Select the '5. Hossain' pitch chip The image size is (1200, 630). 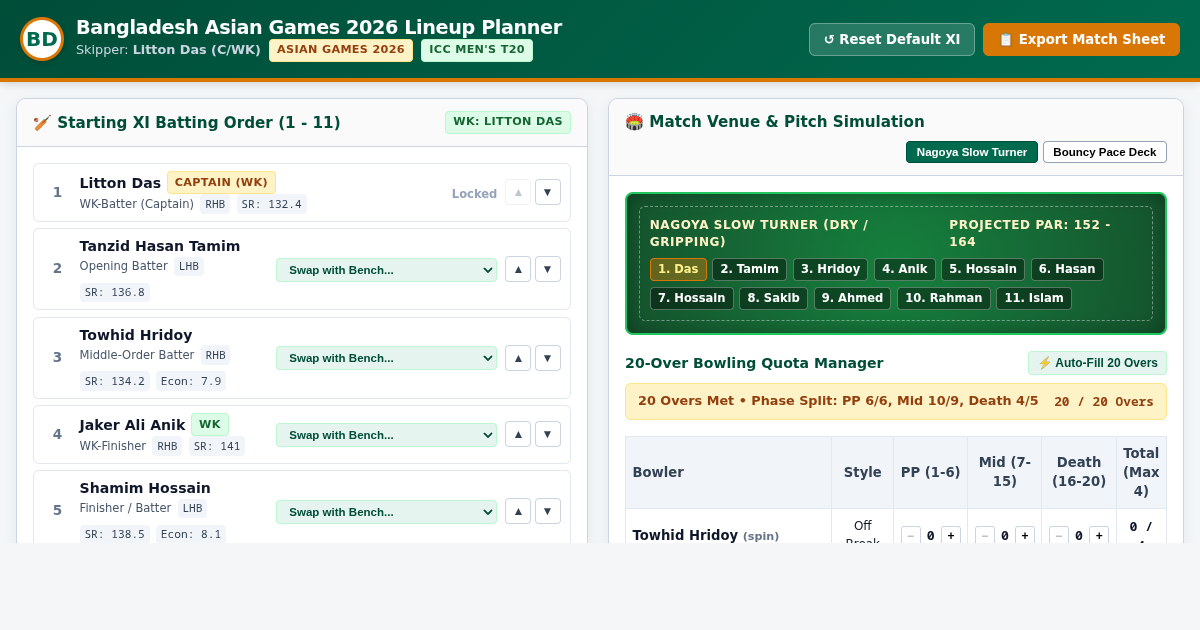[983, 269]
